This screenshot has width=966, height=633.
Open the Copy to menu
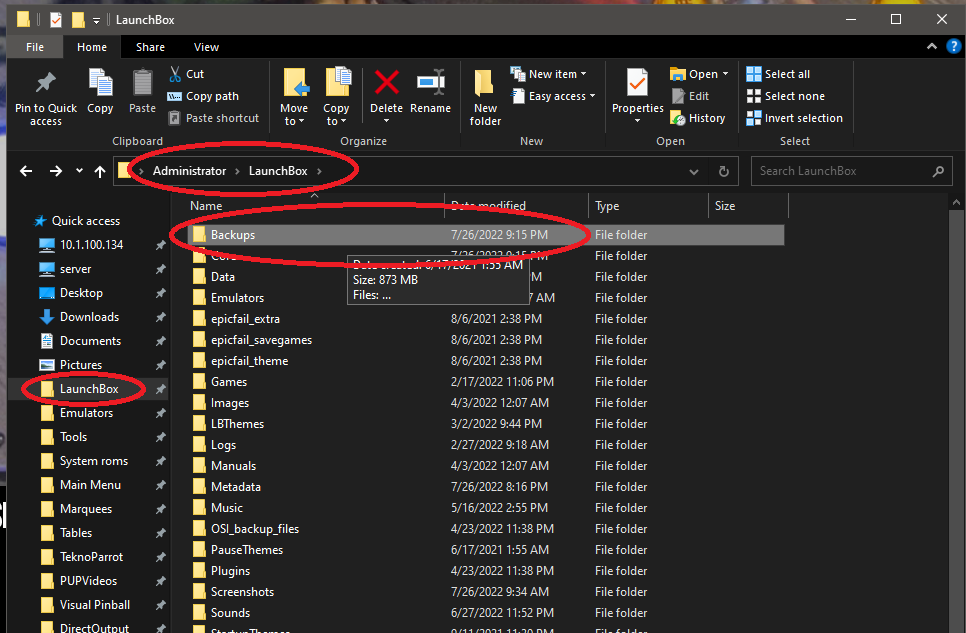click(x=336, y=97)
